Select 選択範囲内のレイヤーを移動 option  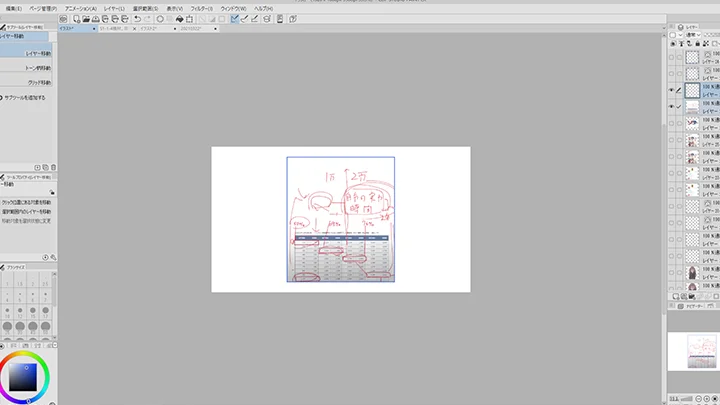(26, 212)
